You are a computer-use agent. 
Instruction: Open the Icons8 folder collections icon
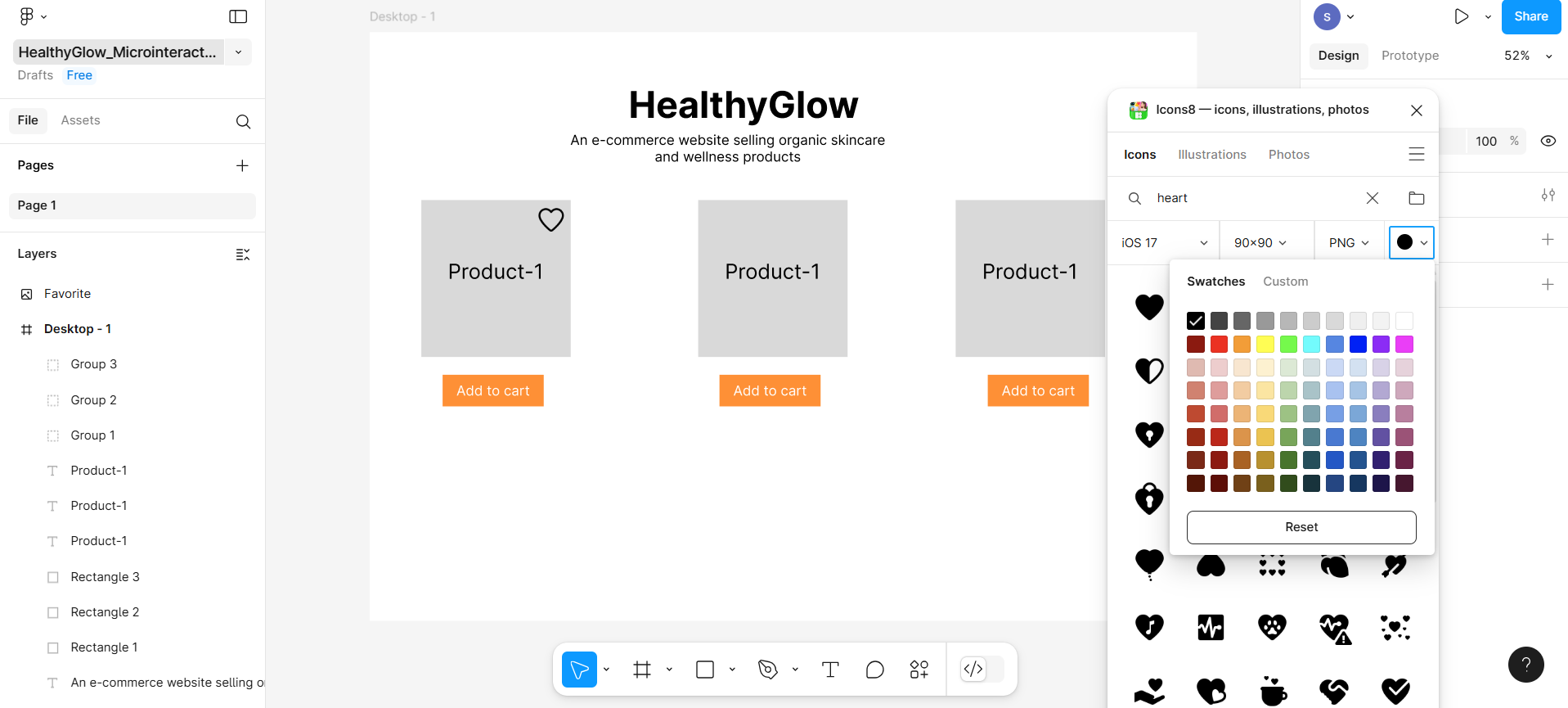click(x=1417, y=198)
